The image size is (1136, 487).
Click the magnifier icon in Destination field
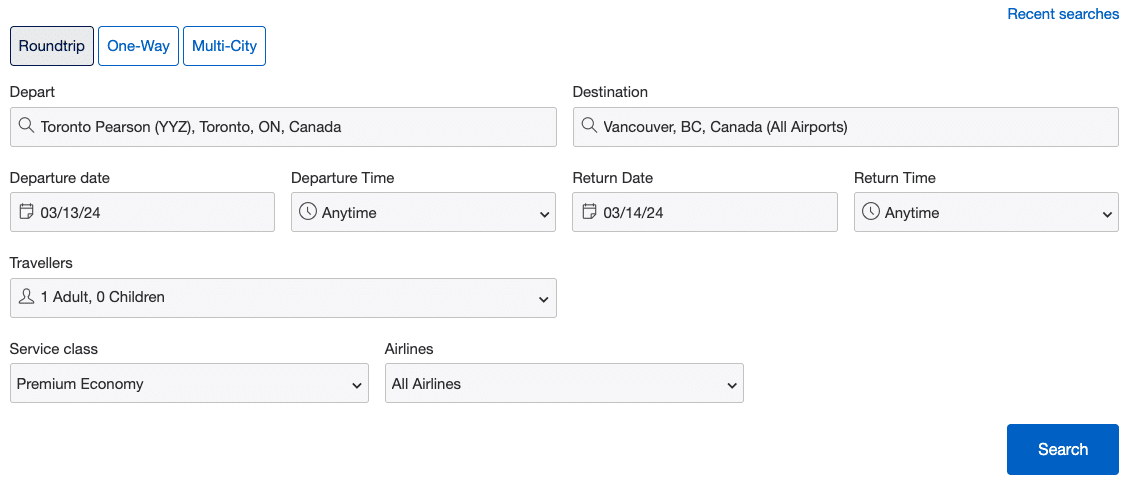pos(589,127)
